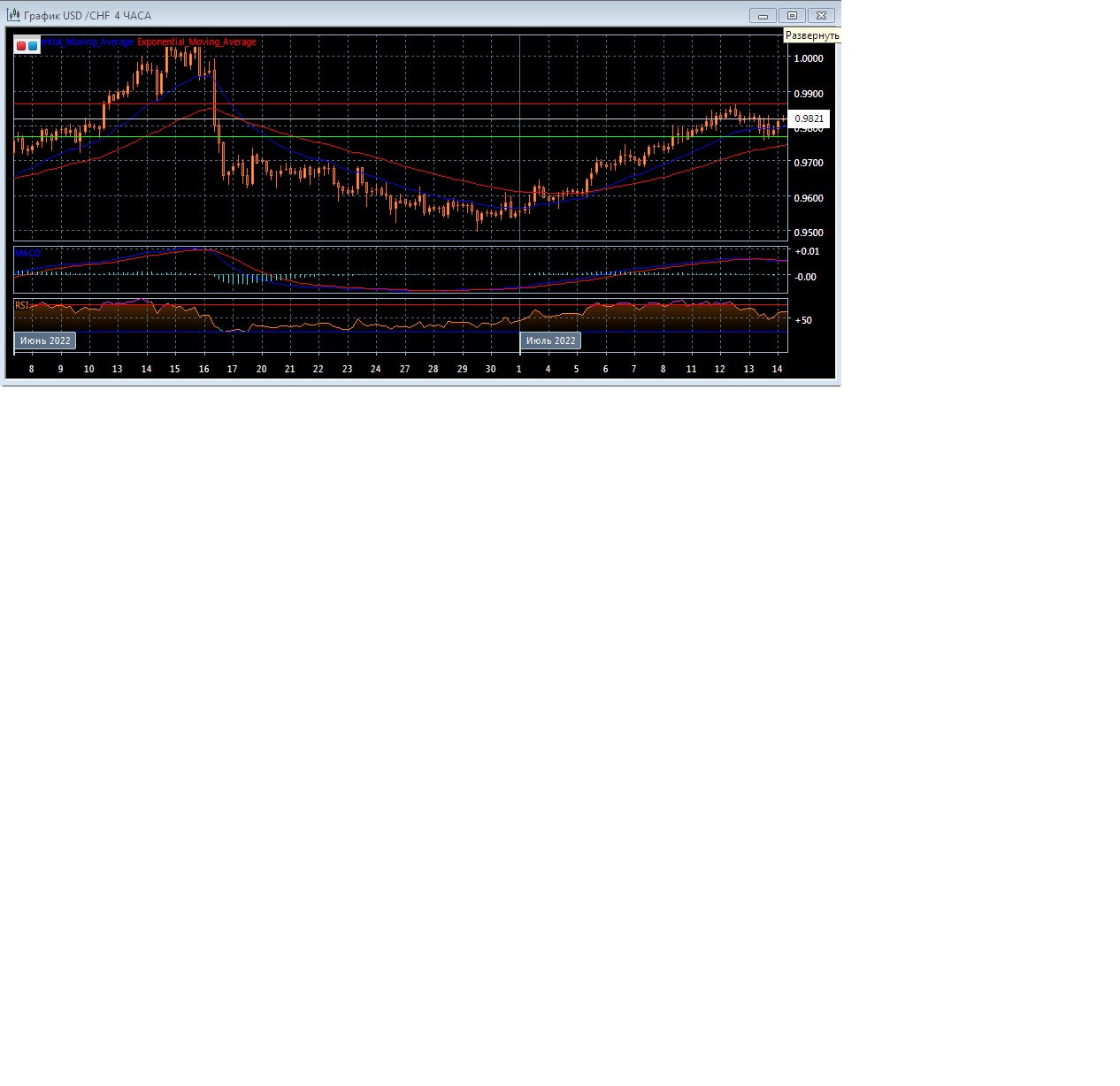Click the 0.9500 price axis label
1120x1086 pixels.
tap(809, 233)
